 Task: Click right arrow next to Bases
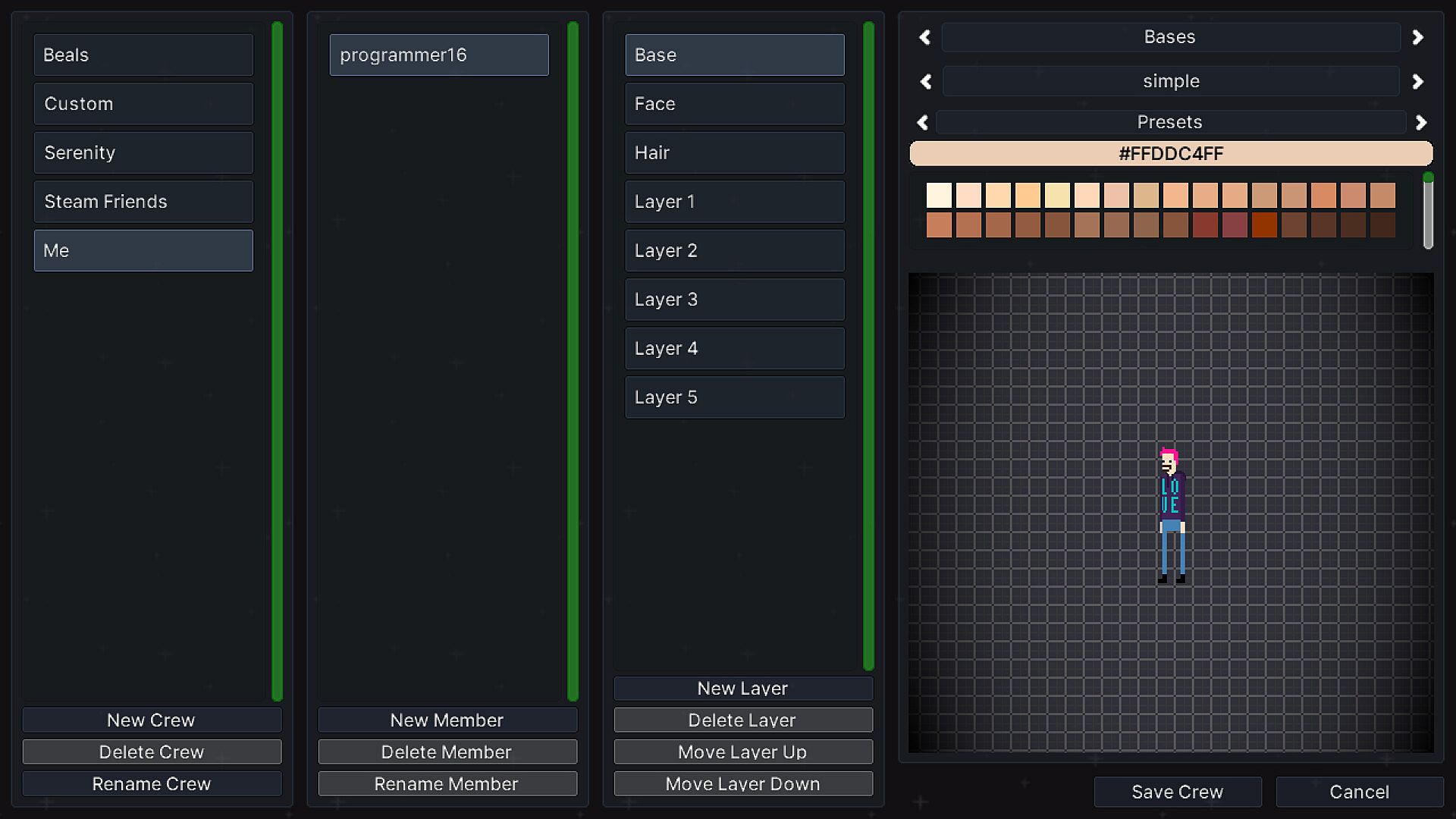point(1417,37)
